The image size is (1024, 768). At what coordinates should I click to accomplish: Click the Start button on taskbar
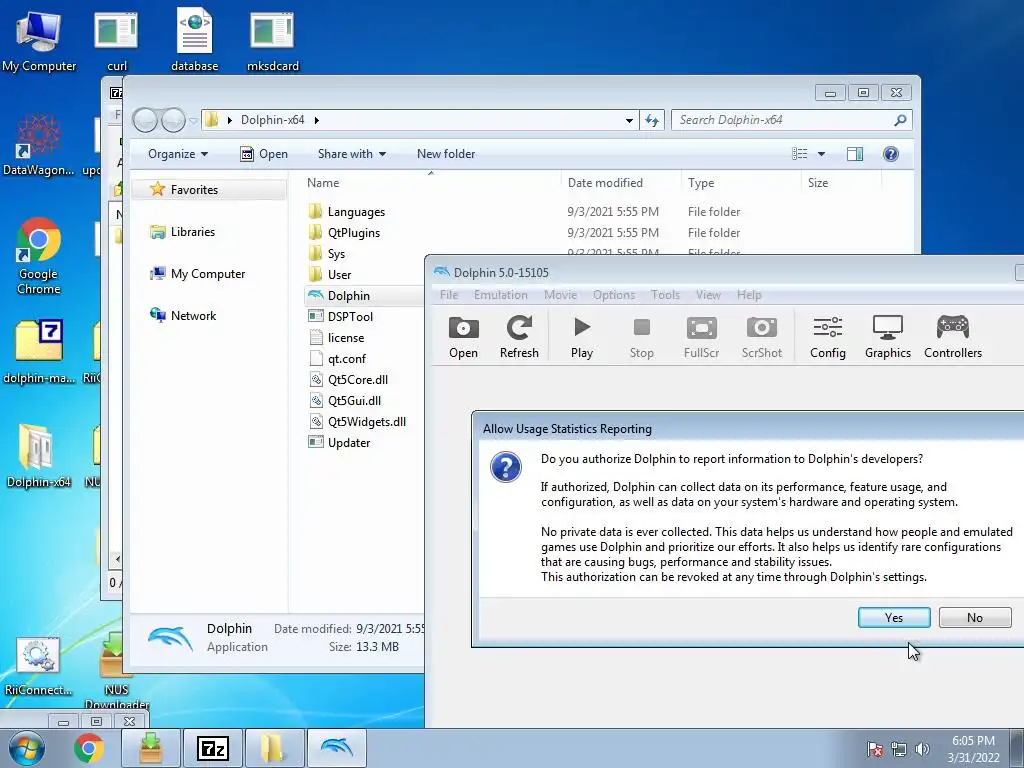[26, 748]
